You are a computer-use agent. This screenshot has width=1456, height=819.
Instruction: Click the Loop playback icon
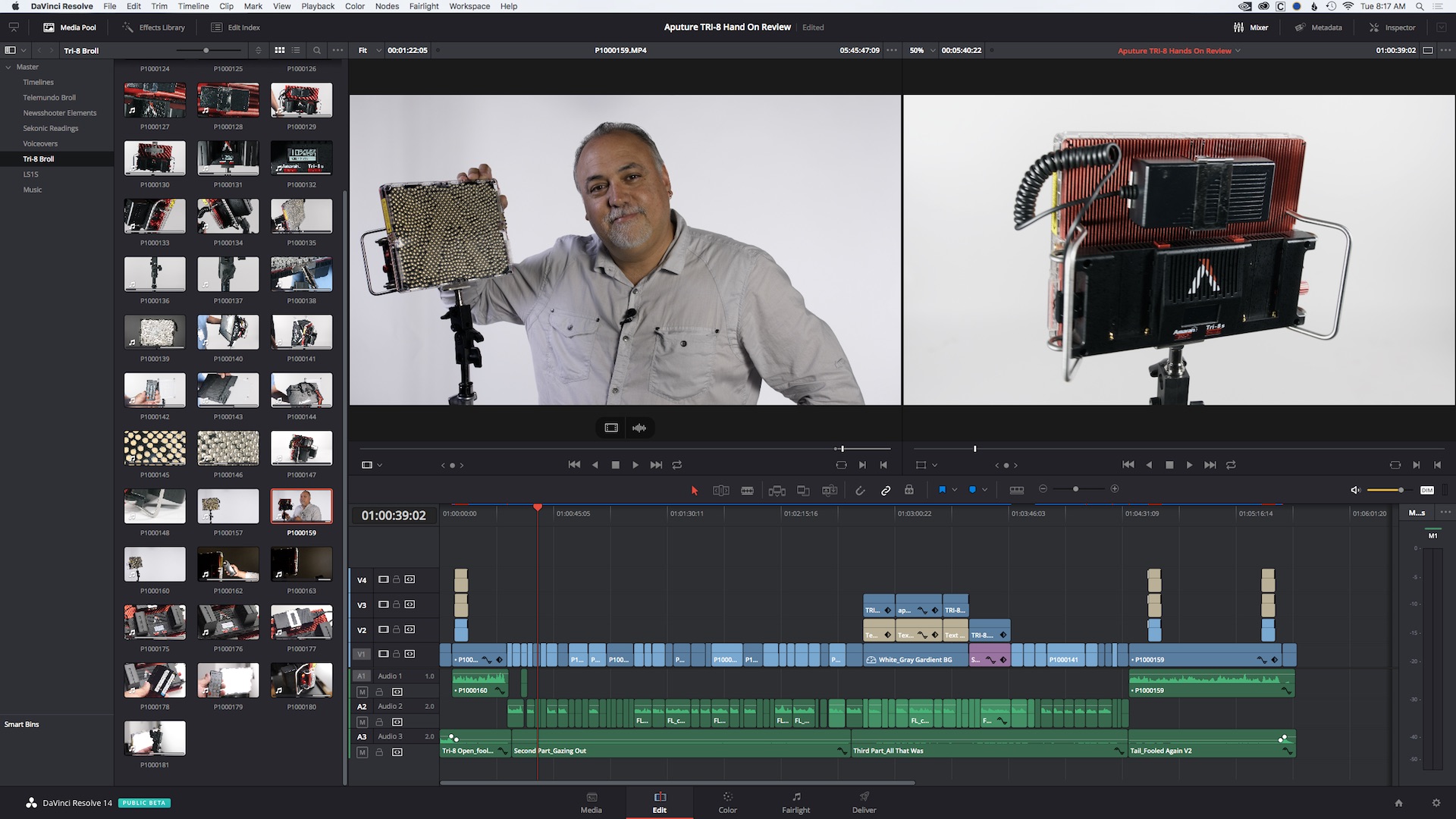tap(677, 464)
